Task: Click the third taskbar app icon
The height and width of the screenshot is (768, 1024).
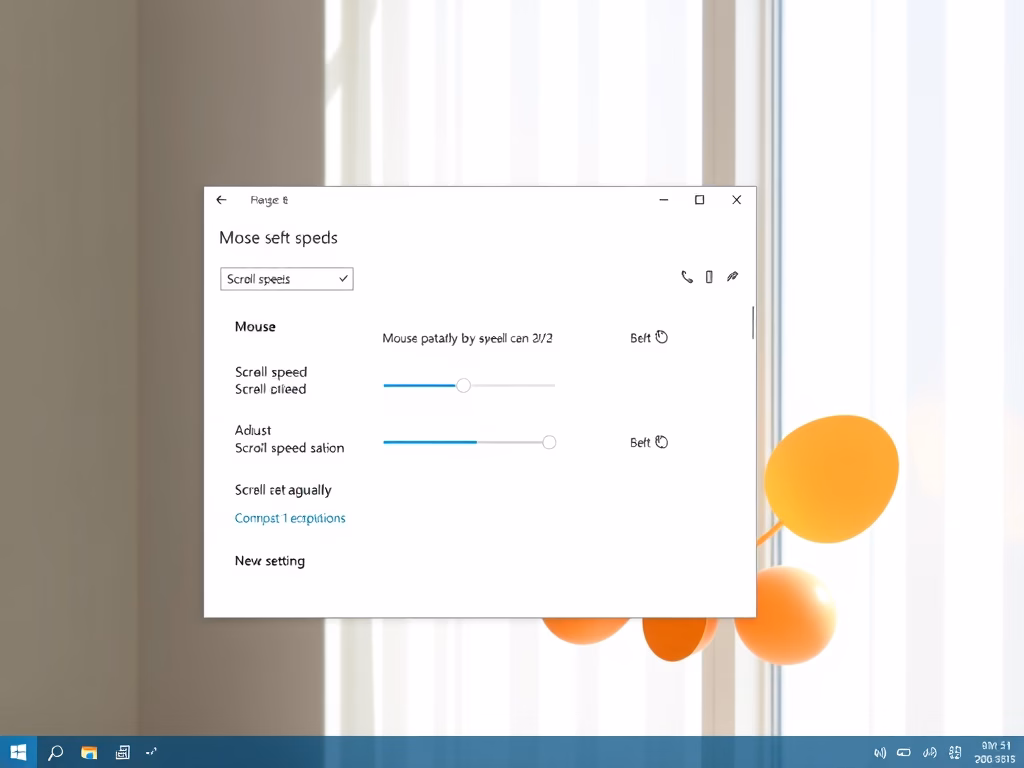Action: click(x=122, y=752)
